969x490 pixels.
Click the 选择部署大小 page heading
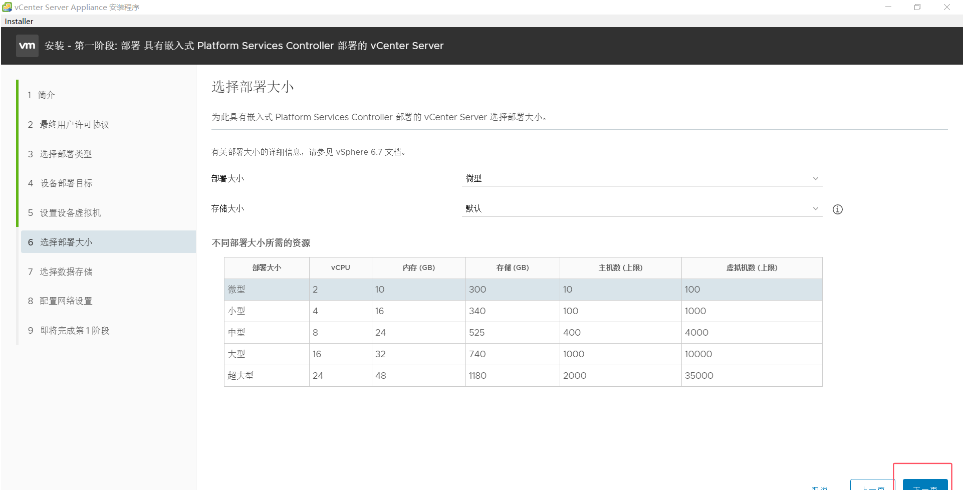tap(252, 87)
